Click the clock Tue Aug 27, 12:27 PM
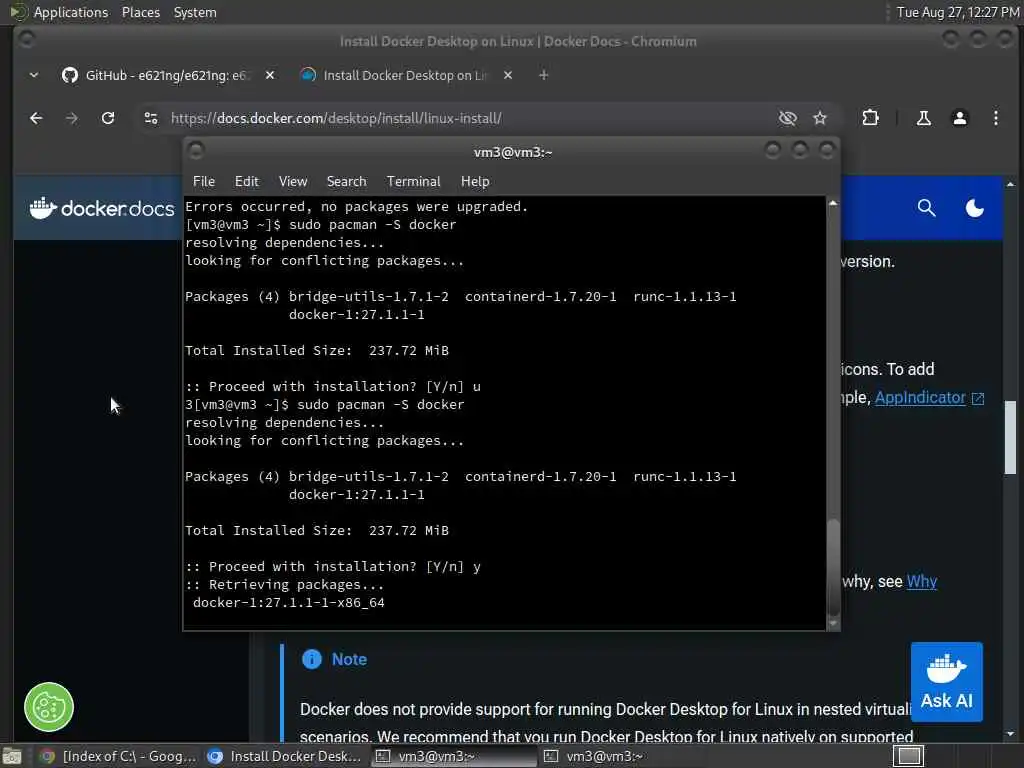 957,12
